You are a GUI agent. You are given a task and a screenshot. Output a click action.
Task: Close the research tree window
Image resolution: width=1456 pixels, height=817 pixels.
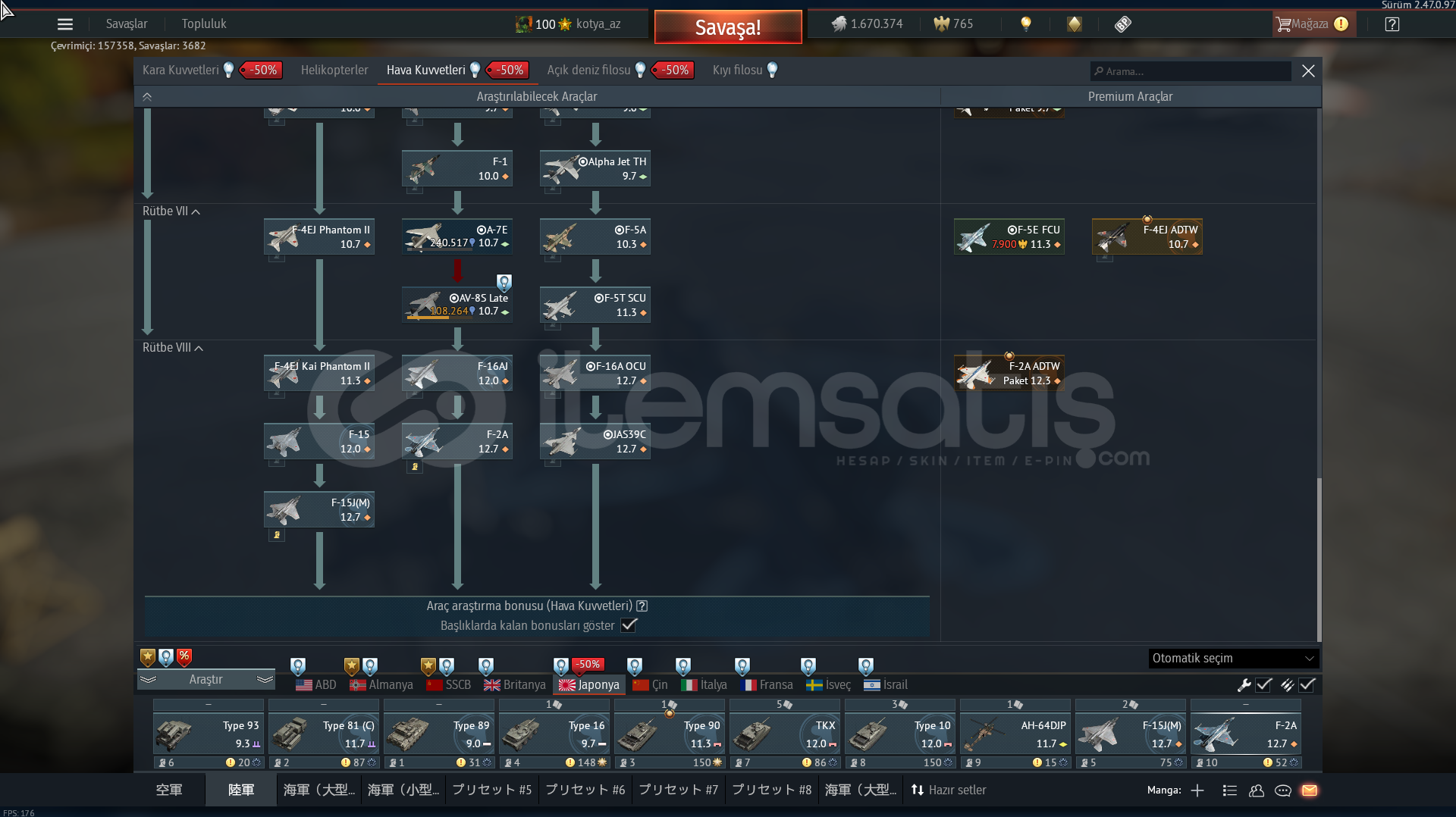(1308, 71)
